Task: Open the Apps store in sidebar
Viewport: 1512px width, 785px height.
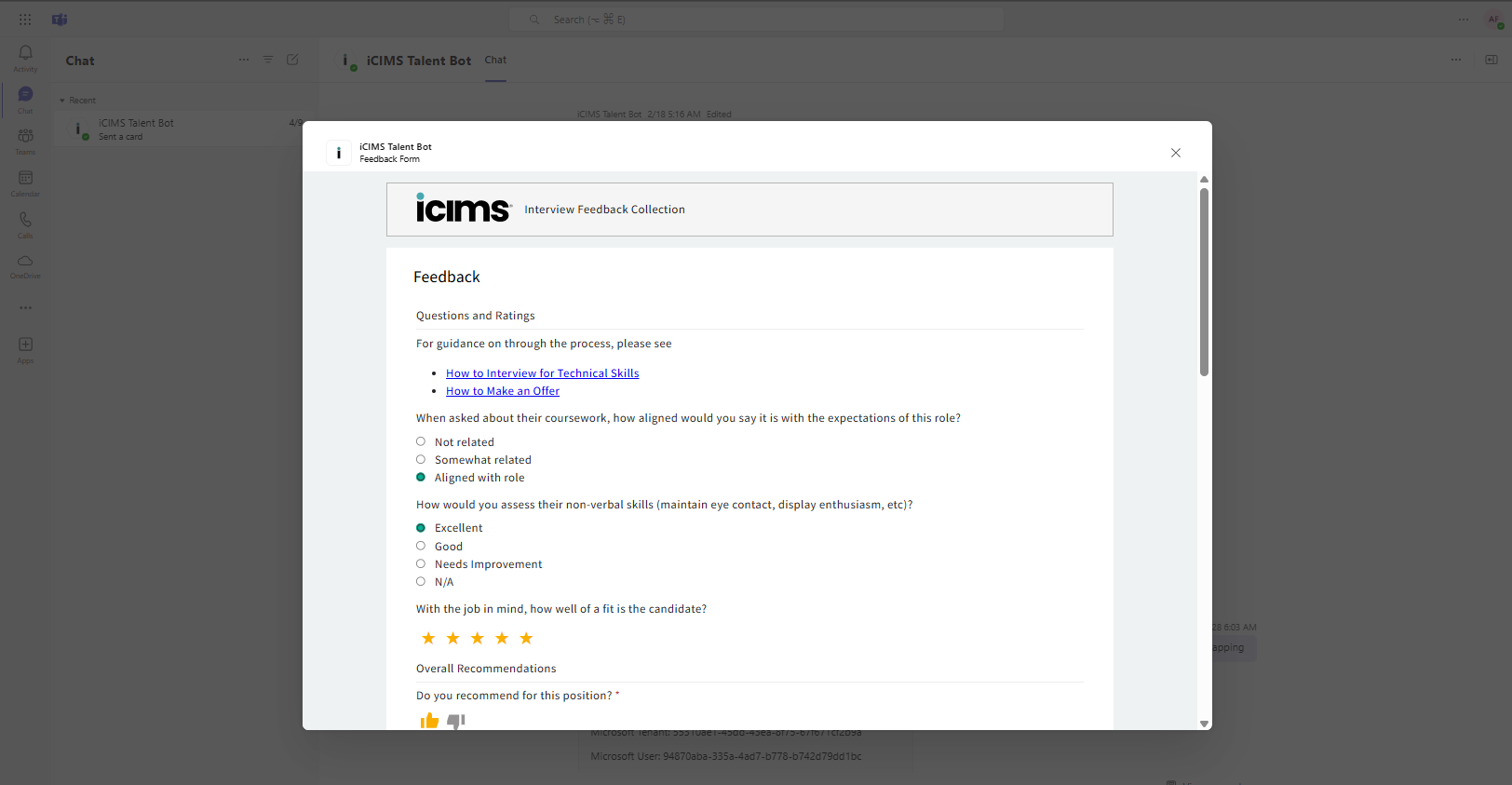Action: [x=25, y=349]
